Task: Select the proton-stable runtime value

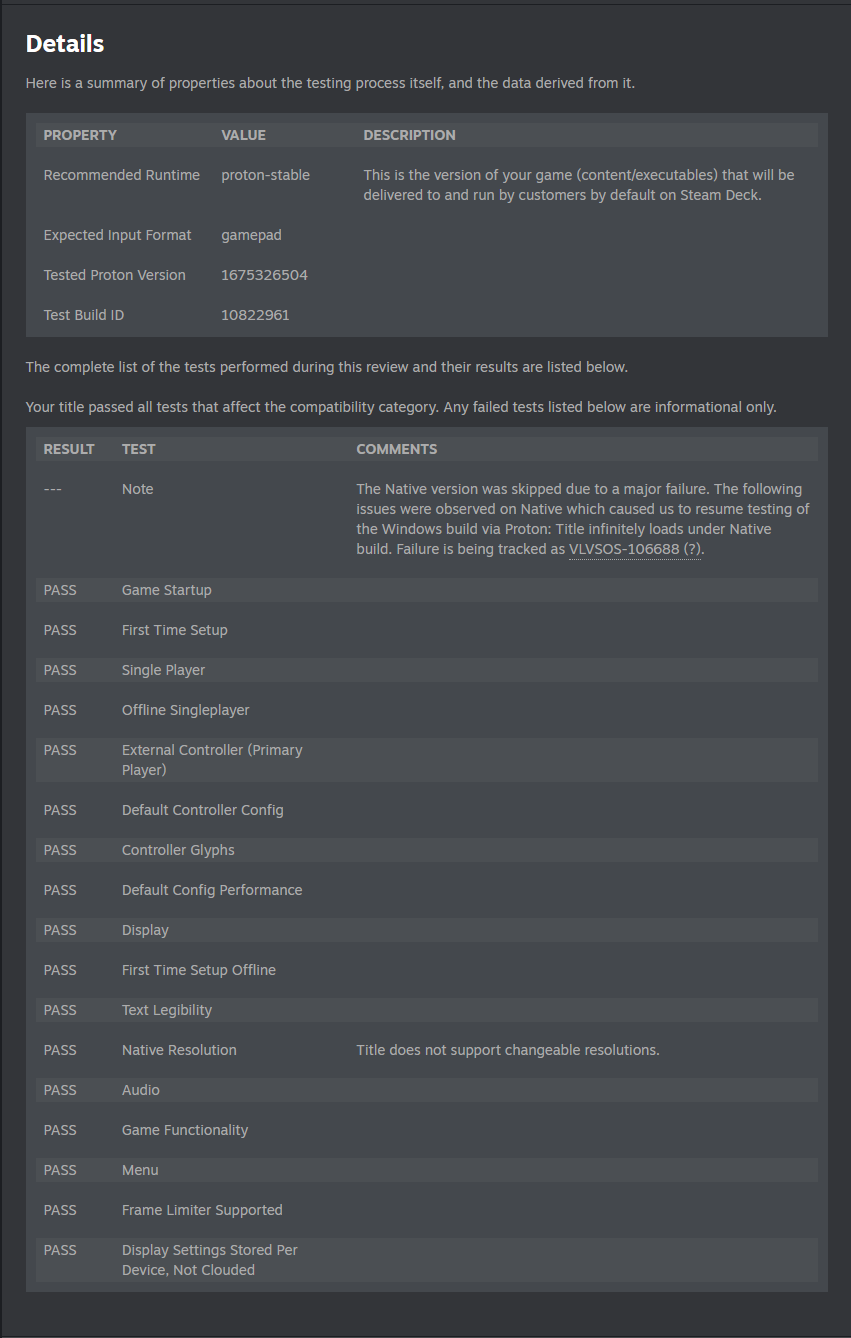Action: point(265,175)
